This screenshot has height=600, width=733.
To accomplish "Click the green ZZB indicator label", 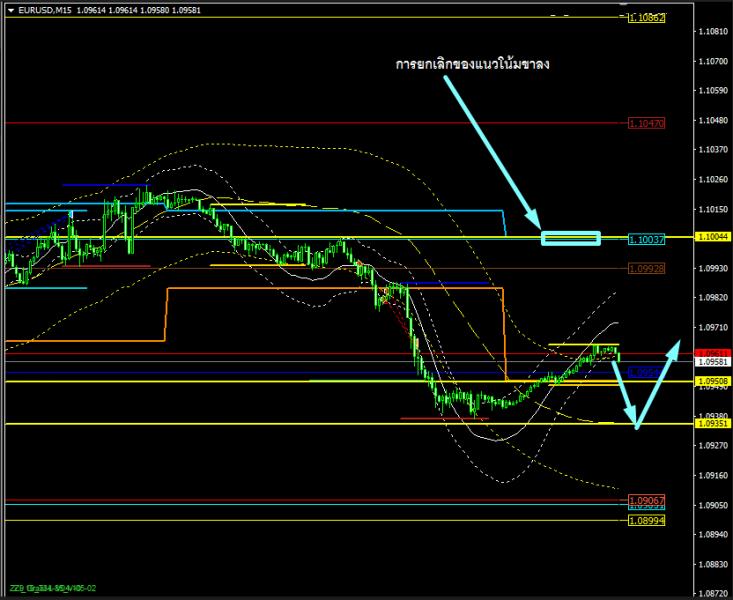I will [x=53, y=588].
